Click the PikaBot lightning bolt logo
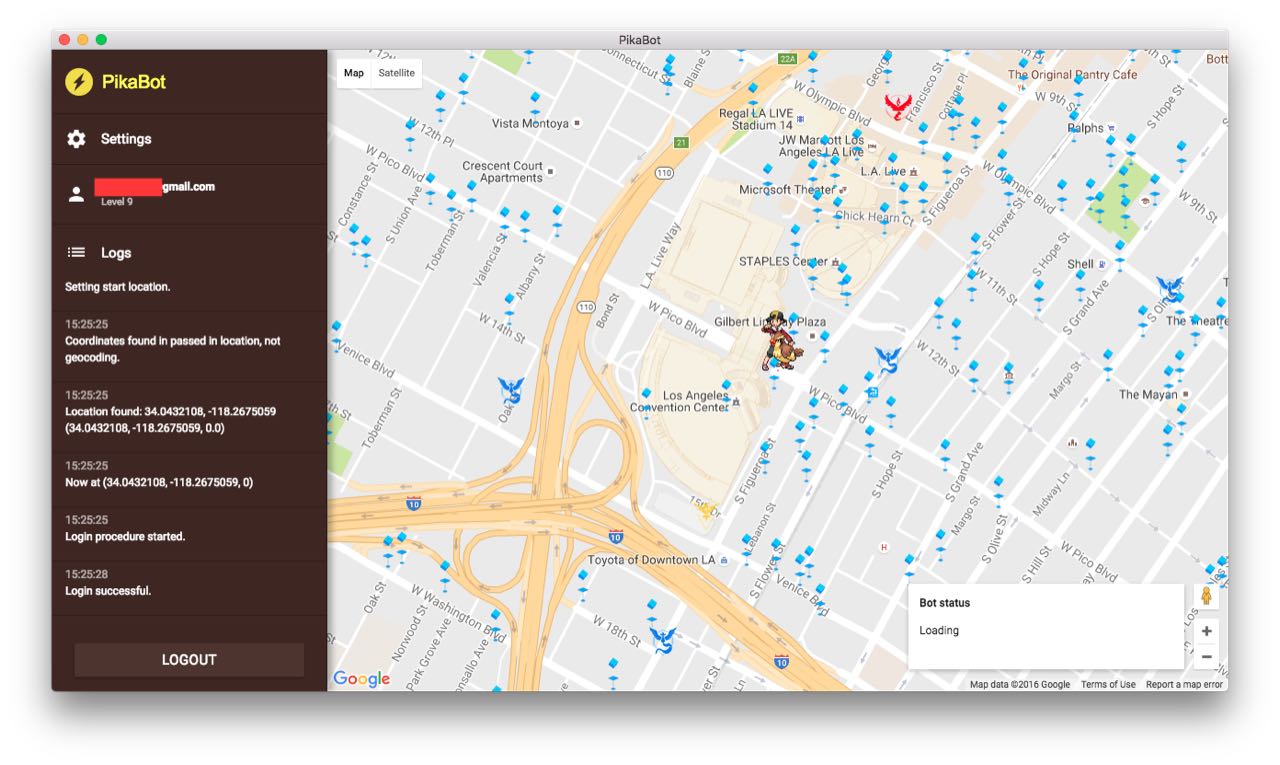The width and height of the screenshot is (1280, 765). 79,82
